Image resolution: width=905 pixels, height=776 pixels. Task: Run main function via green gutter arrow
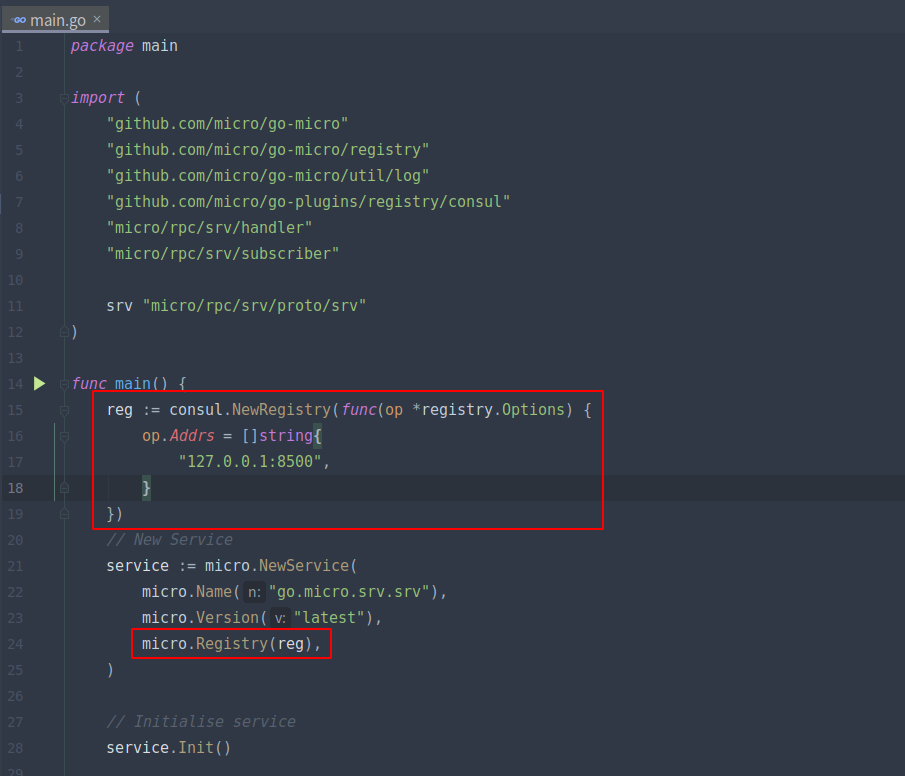[39, 383]
